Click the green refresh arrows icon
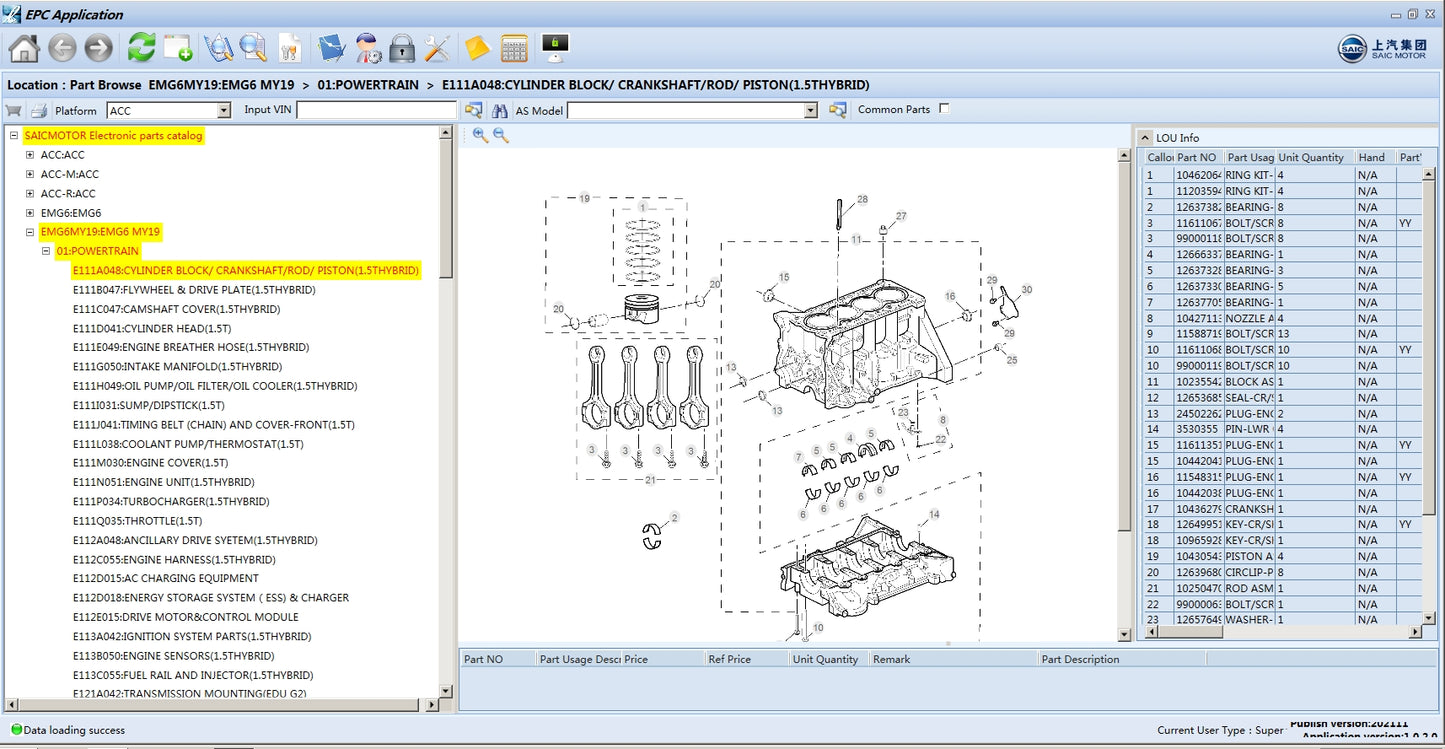This screenshot has height=749, width=1445. [141, 47]
